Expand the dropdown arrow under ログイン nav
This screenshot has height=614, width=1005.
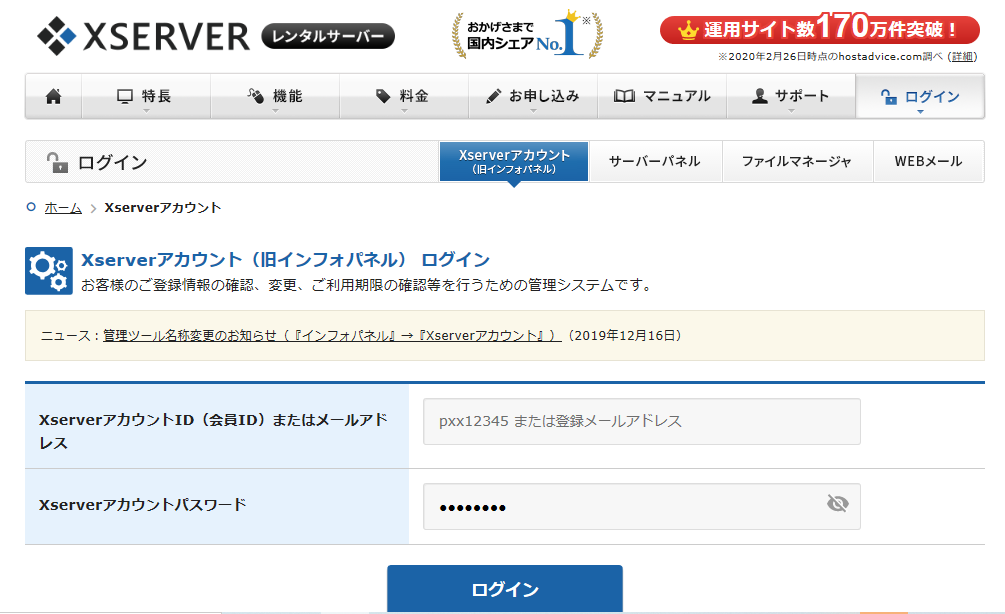pyautogui.click(x=920, y=112)
